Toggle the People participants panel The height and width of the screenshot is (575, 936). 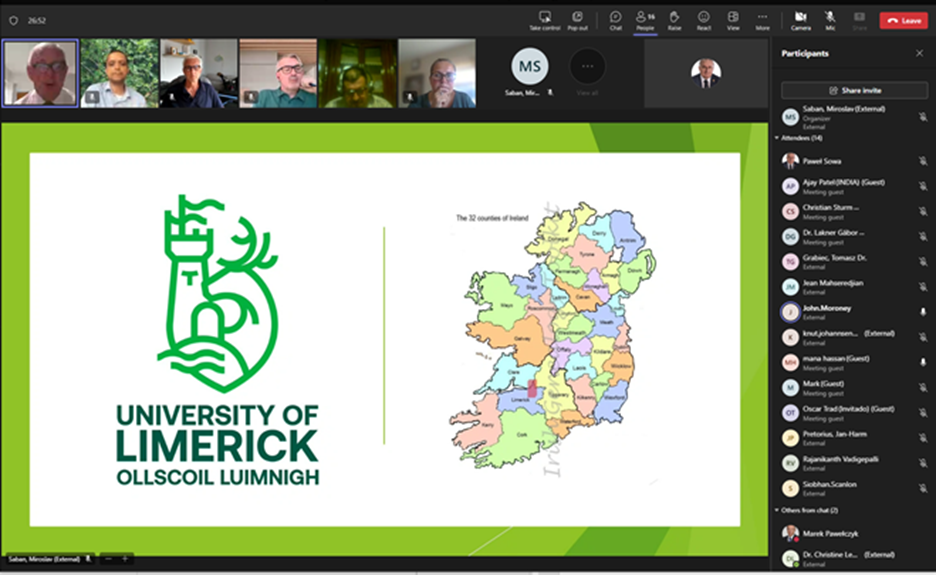645,20
